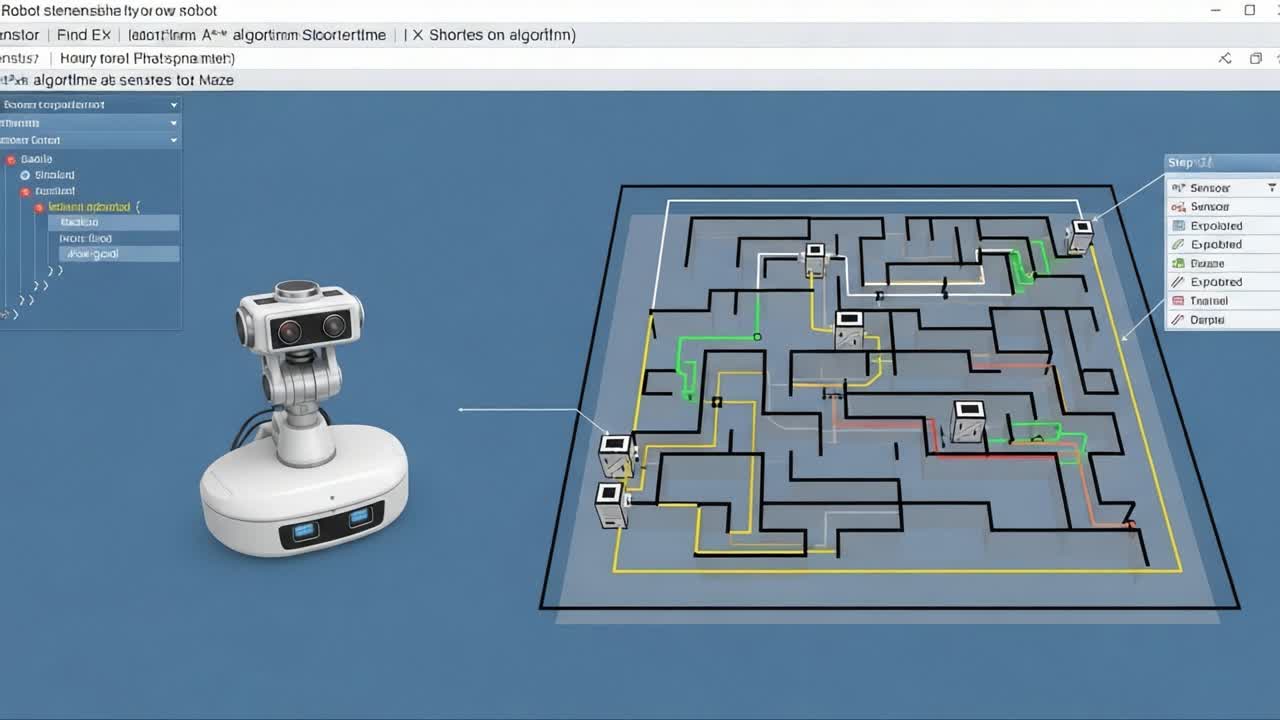Select the Simulate radio button in the tree

click(24, 174)
